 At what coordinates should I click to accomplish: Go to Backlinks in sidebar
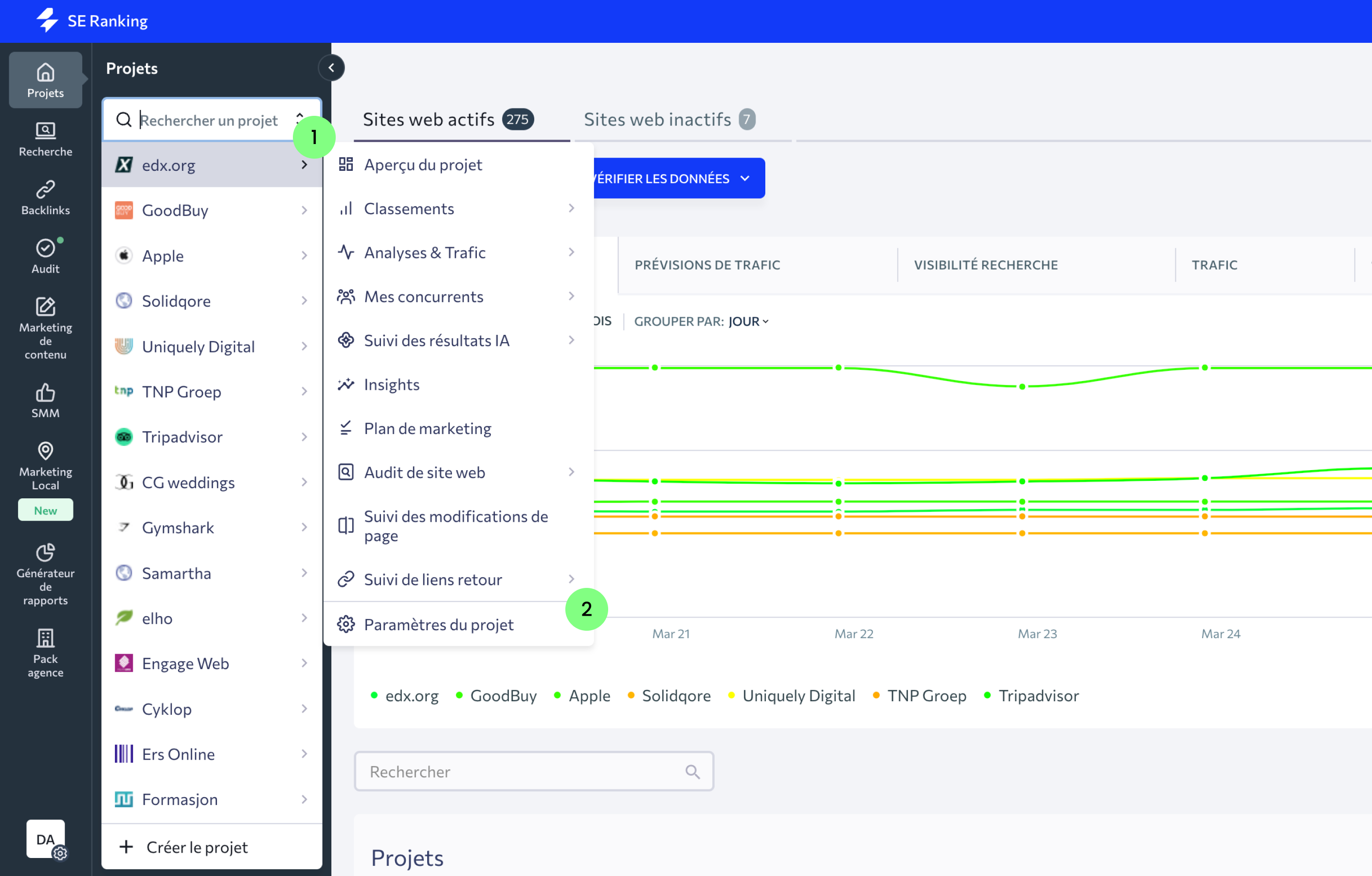point(46,198)
